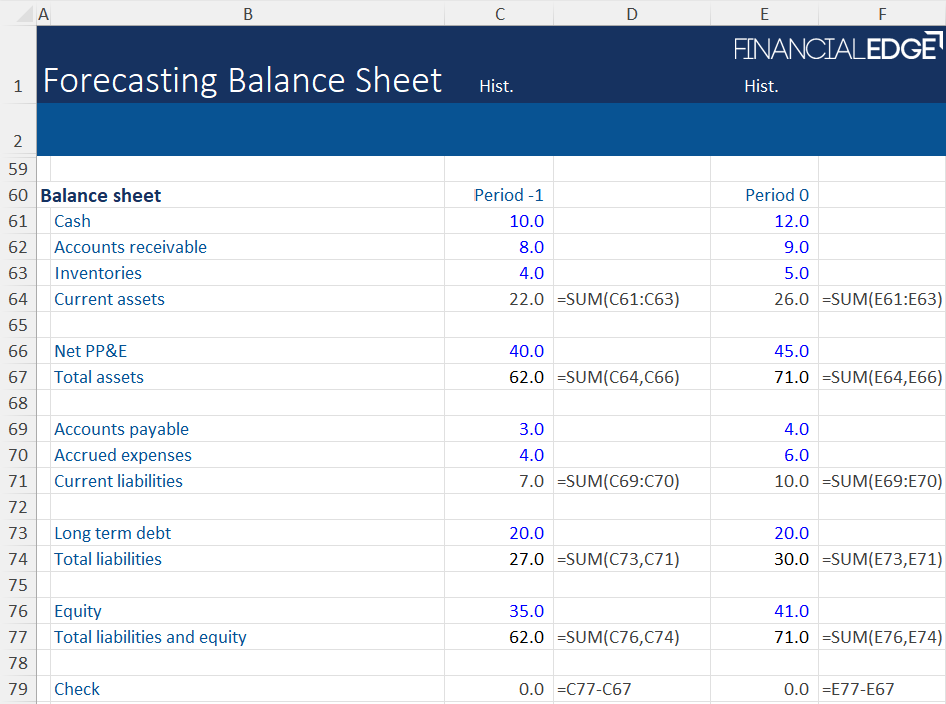The image size is (946, 704).
Task: Click the =E77-E67 check formula cell
Action: (x=858, y=689)
